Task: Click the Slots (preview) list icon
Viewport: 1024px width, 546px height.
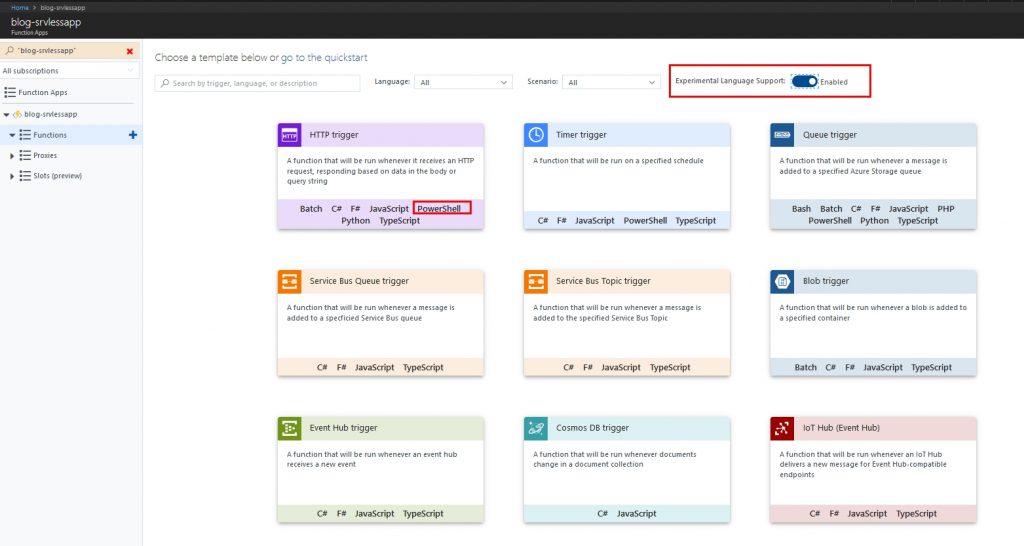Action: click(x=25, y=176)
